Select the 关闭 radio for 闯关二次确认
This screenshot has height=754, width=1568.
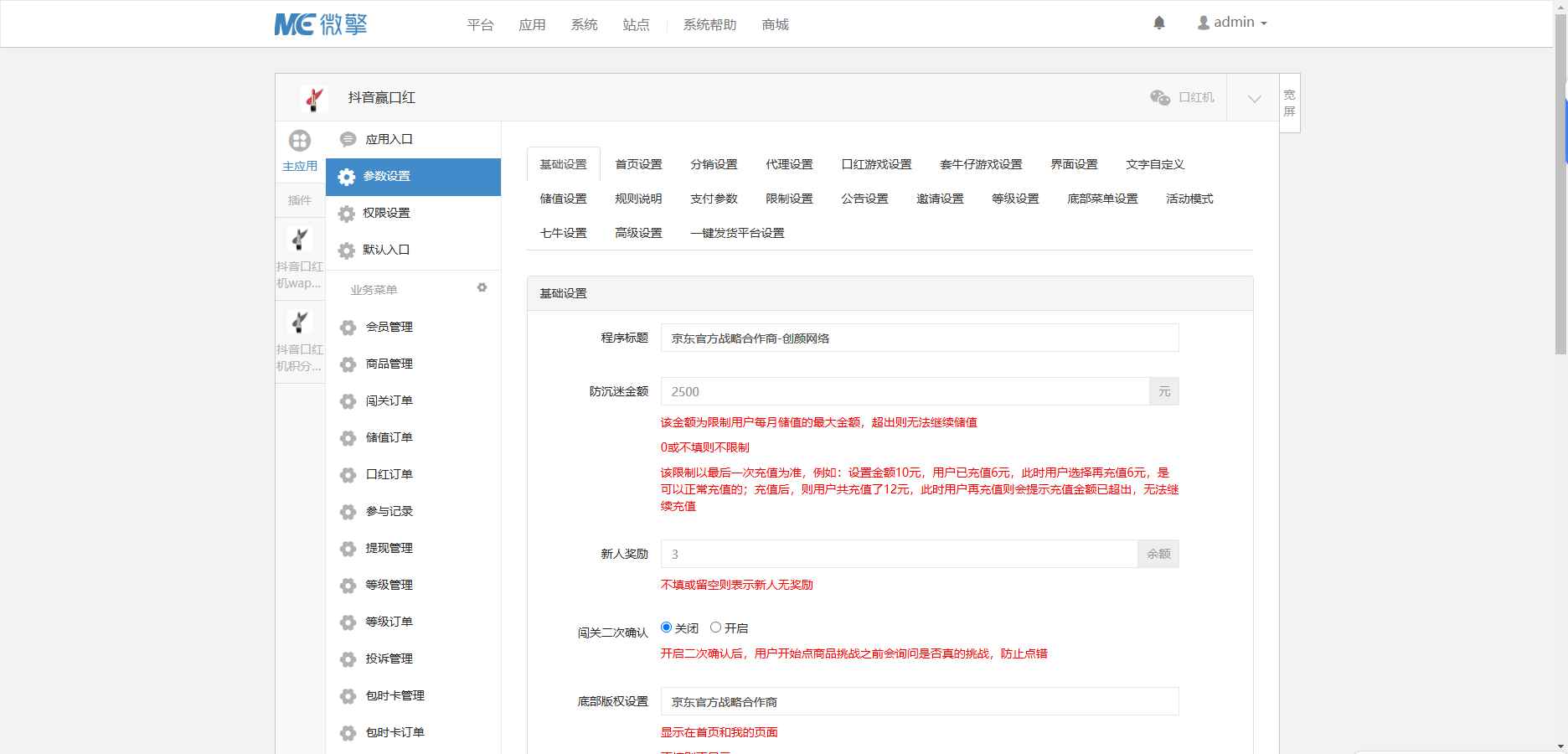pos(666,626)
